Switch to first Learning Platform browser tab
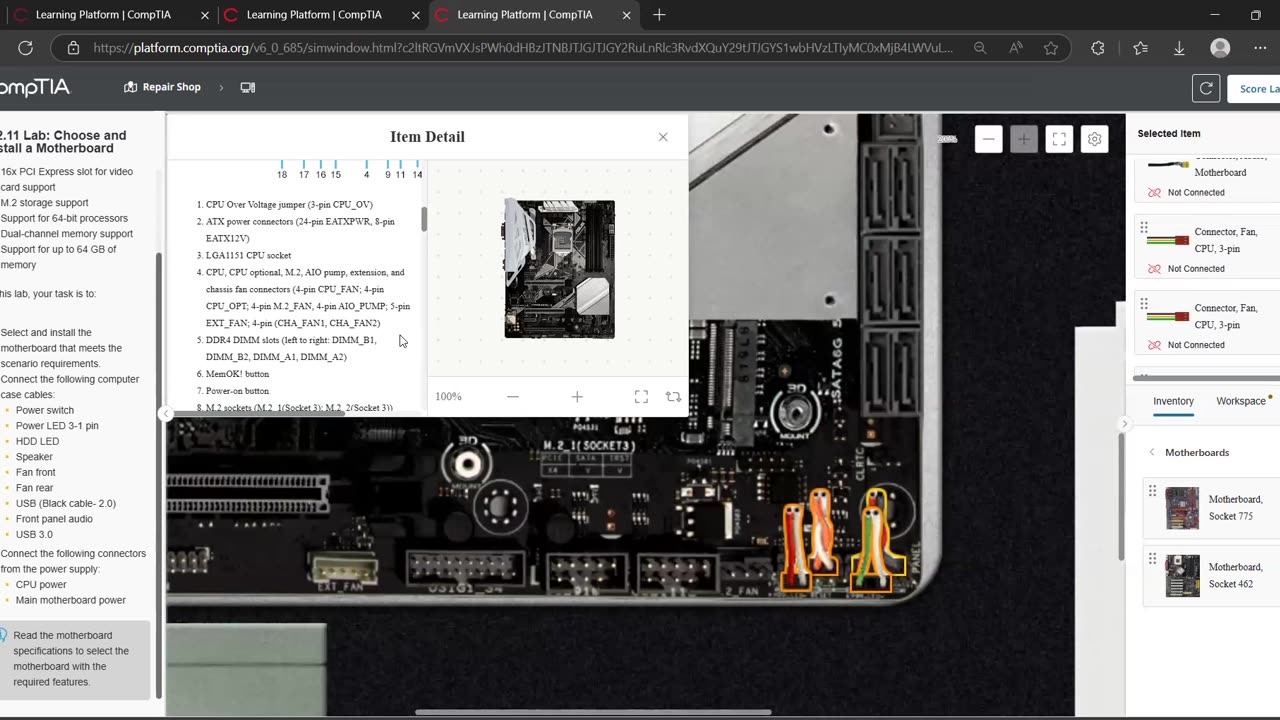 coord(103,15)
